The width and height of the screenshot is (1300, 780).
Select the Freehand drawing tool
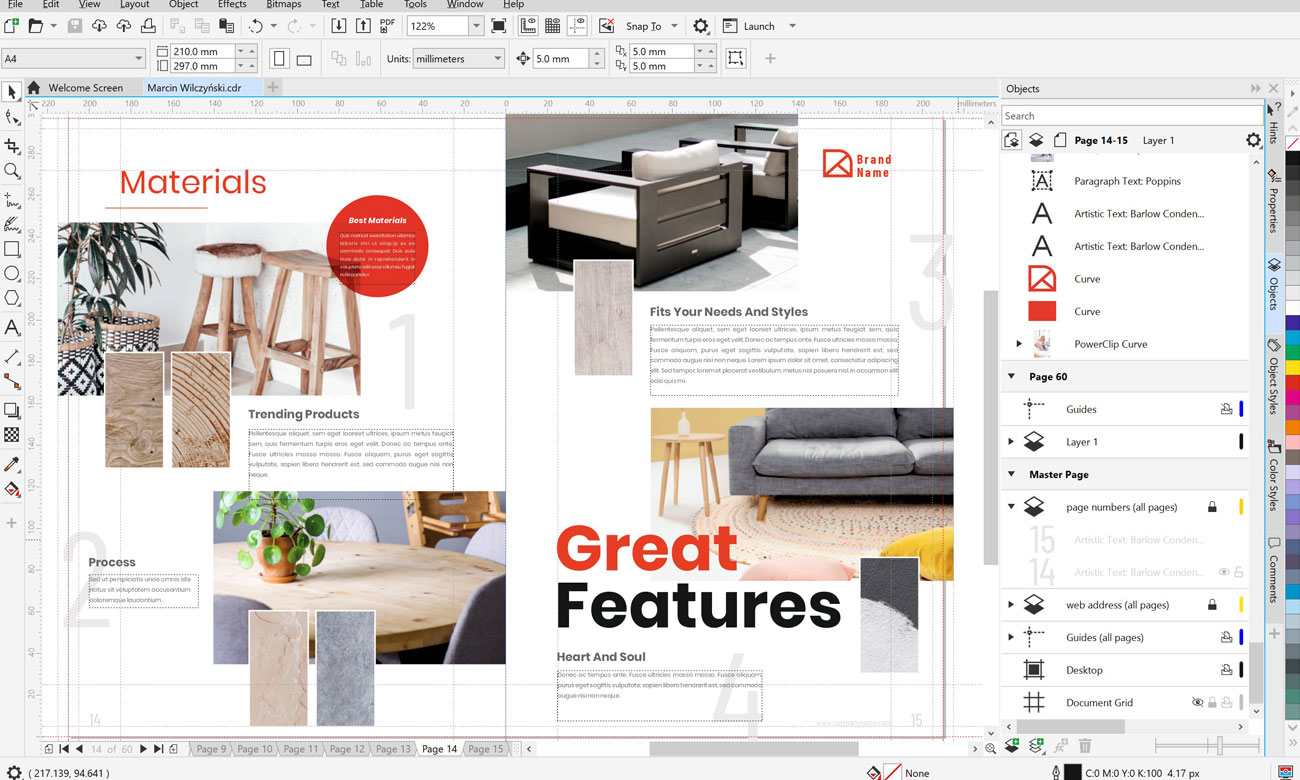click(x=12, y=200)
